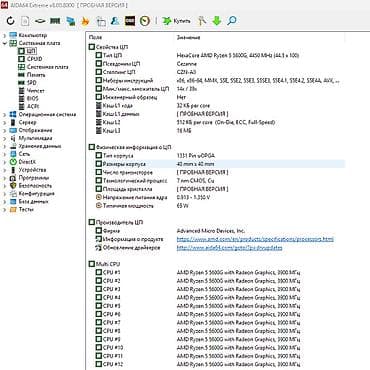The width and height of the screenshot is (370, 370).
Task: Select the Устройства category icon
Action: (x=13, y=170)
